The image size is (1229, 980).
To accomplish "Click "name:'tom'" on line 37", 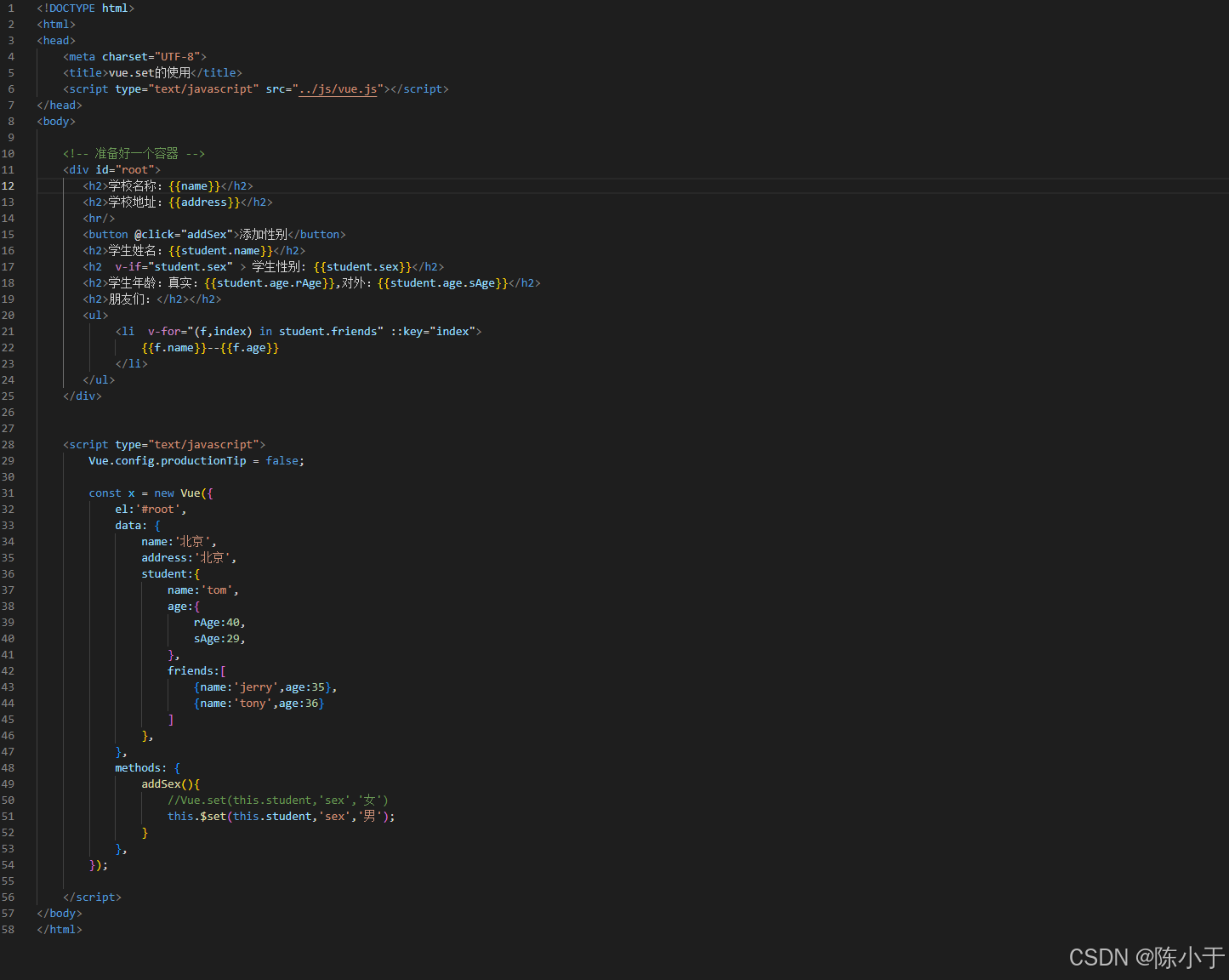I will pos(201,590).
